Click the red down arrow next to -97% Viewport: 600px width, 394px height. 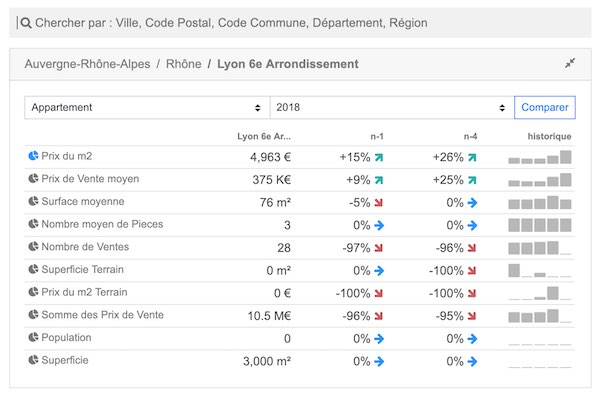click(x=379, y=248)
